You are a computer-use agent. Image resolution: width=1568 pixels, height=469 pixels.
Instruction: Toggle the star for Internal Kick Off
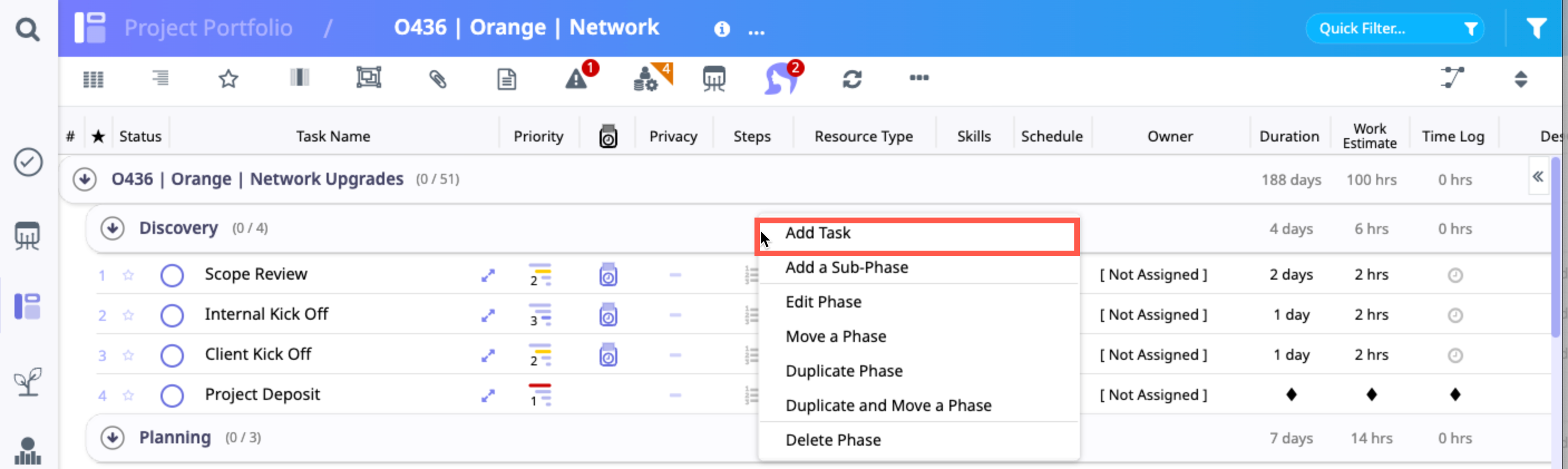click(128, 315)
